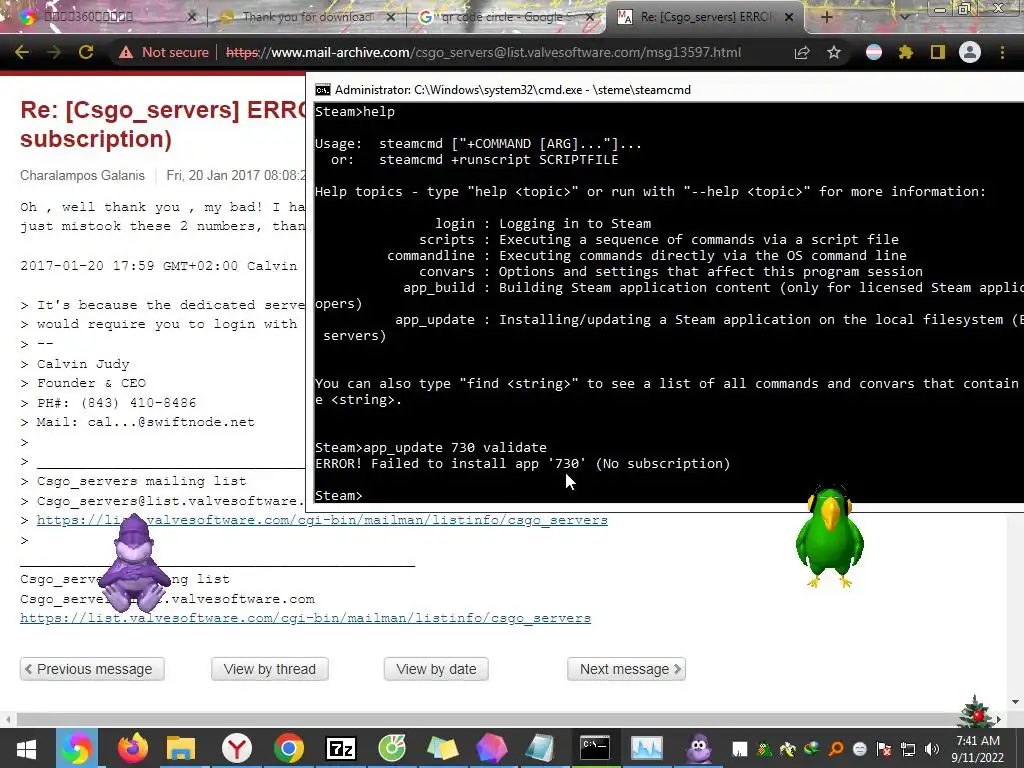Viewport: 1024px width, 768px height.
Task: Toggle the browser side panel icon
Action: coord(938,52)
